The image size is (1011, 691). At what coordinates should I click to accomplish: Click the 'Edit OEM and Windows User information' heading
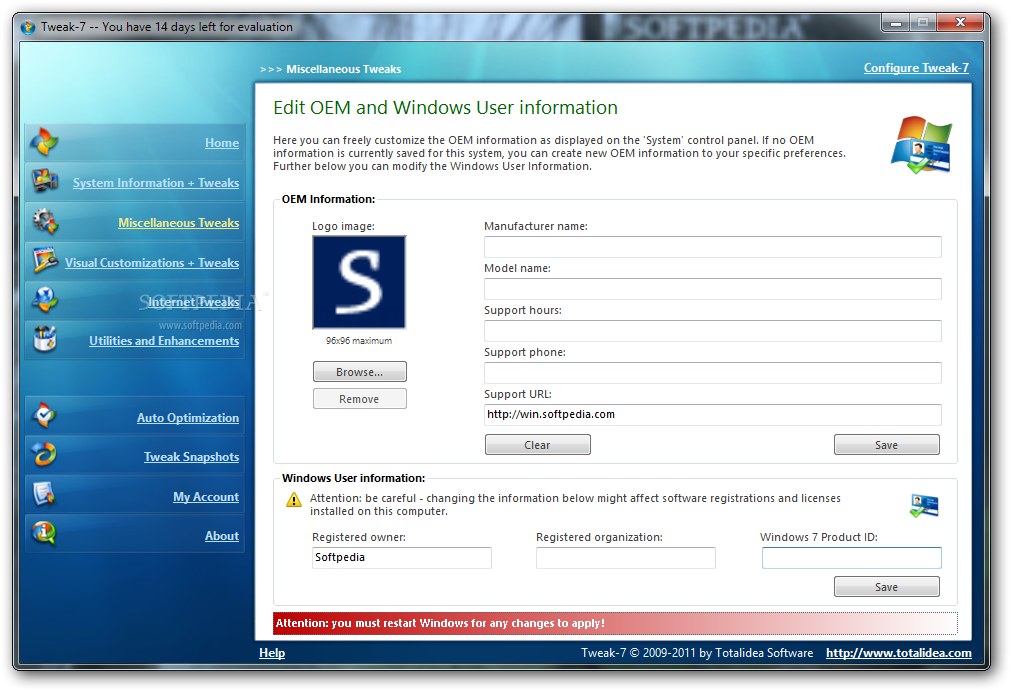(446, 108)
